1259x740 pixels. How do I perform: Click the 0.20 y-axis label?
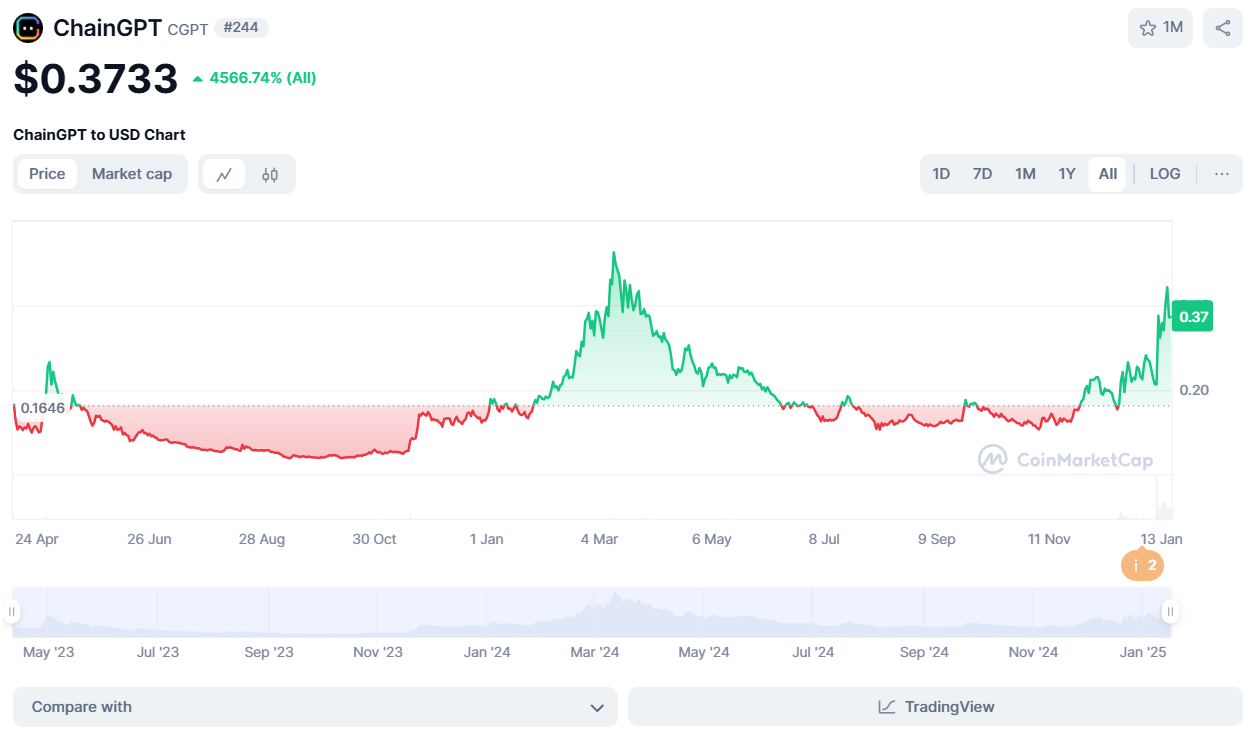1194,390
